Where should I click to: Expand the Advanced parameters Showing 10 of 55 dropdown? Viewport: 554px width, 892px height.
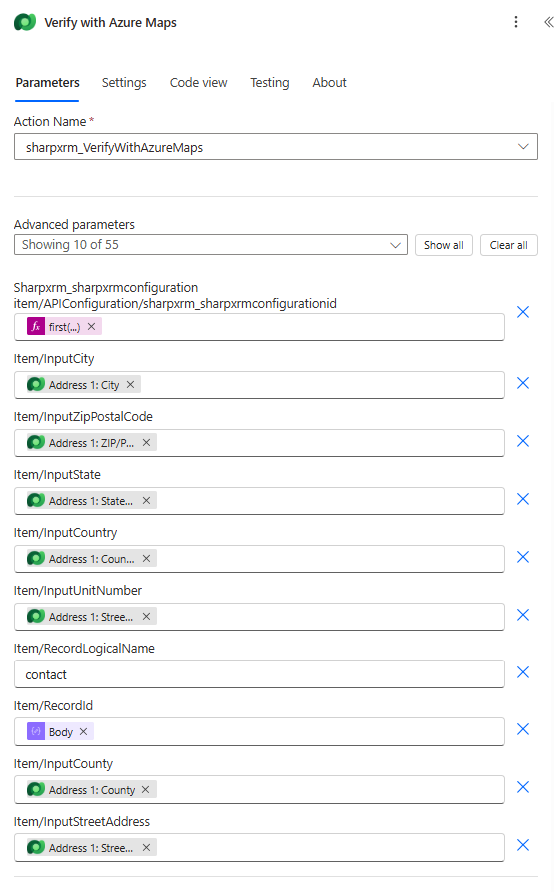pyautogui.click(x=210, y=245)
